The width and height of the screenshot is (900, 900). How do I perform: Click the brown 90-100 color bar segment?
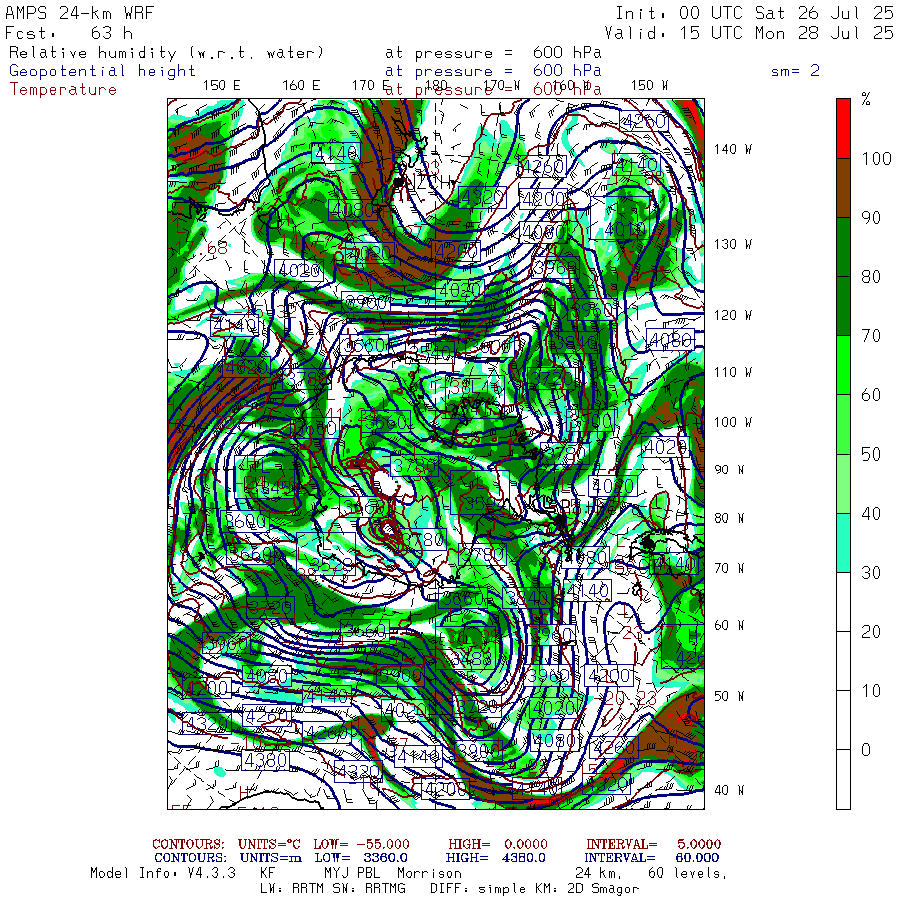843,188
